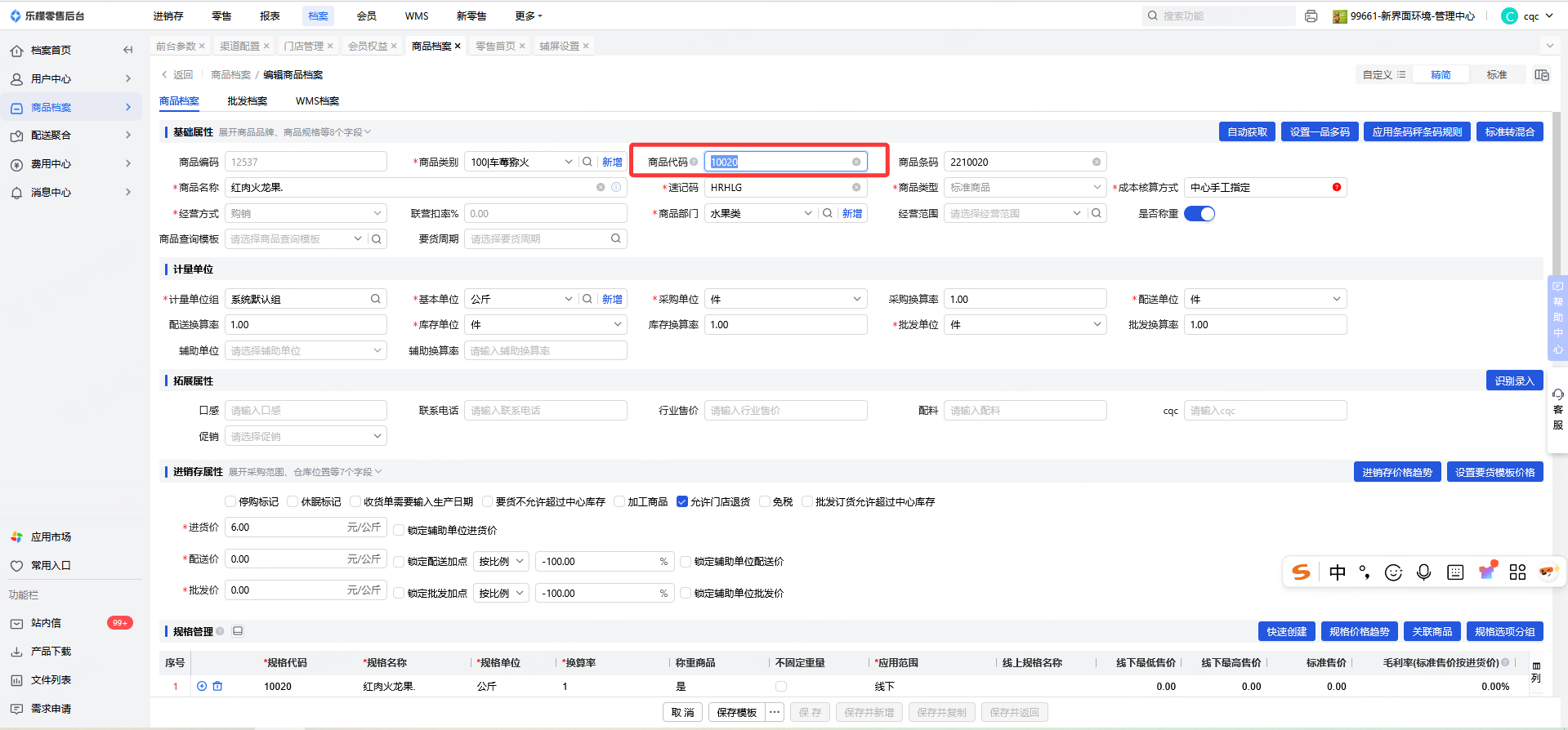This screenshot has height=730, width=1568.
Task: Open 文件列表 in the sidebar
Action: click(x=51, y=680)
